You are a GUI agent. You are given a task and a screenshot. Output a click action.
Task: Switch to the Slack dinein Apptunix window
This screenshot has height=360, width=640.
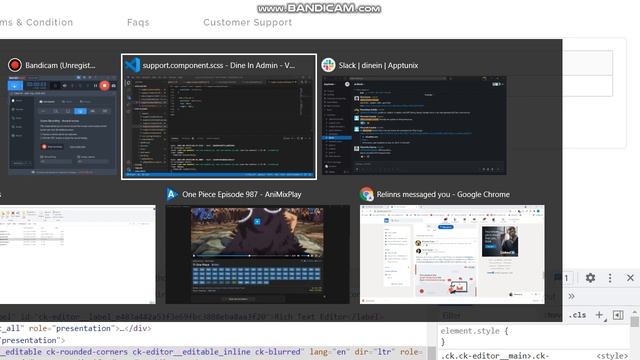(414, 125)
